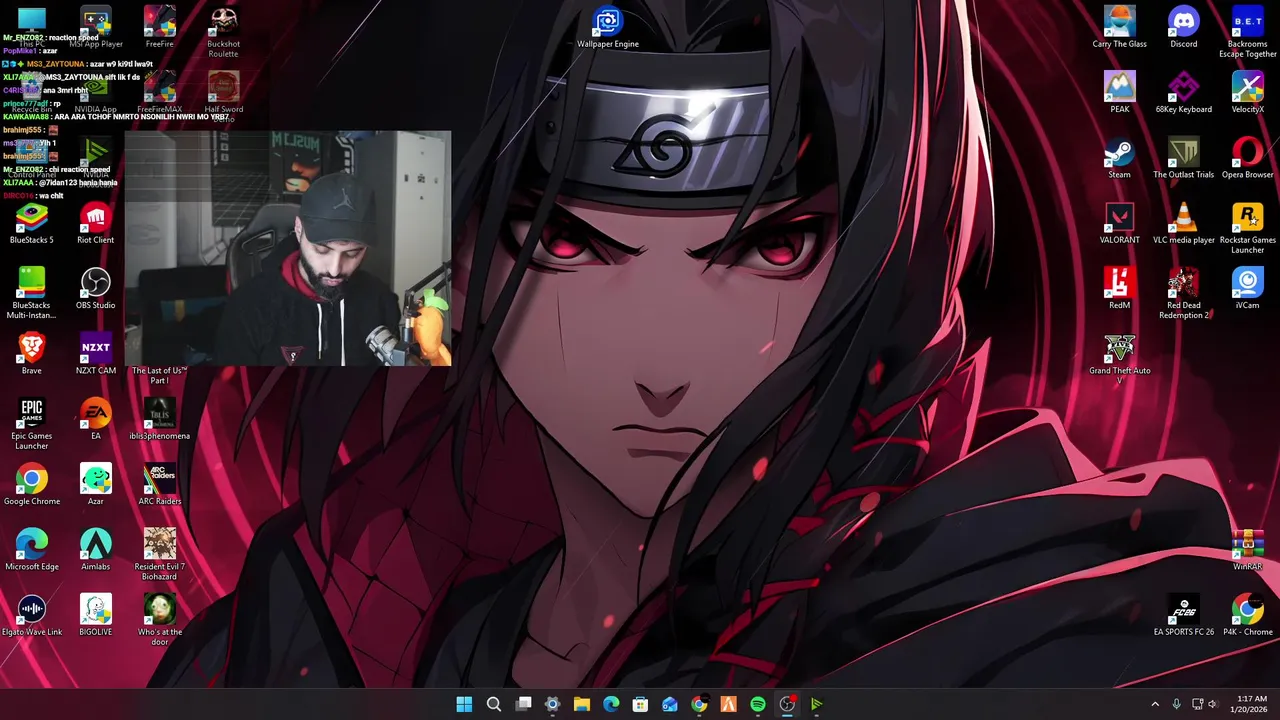Viewport: 1280px width, 720px height.
Task: Open the volume control in the tray
Action: (1213, 704)
